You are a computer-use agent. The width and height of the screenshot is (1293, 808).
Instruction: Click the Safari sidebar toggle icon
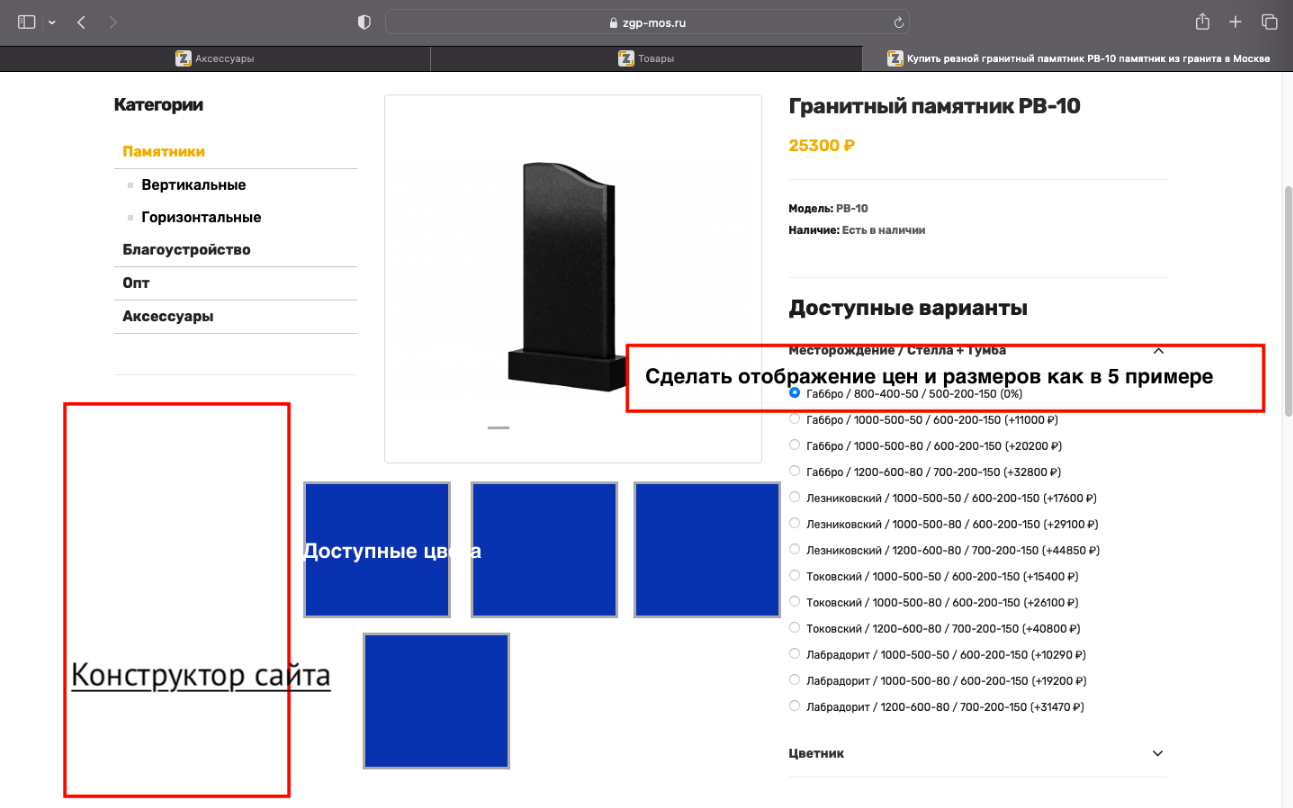coord(26,22)
